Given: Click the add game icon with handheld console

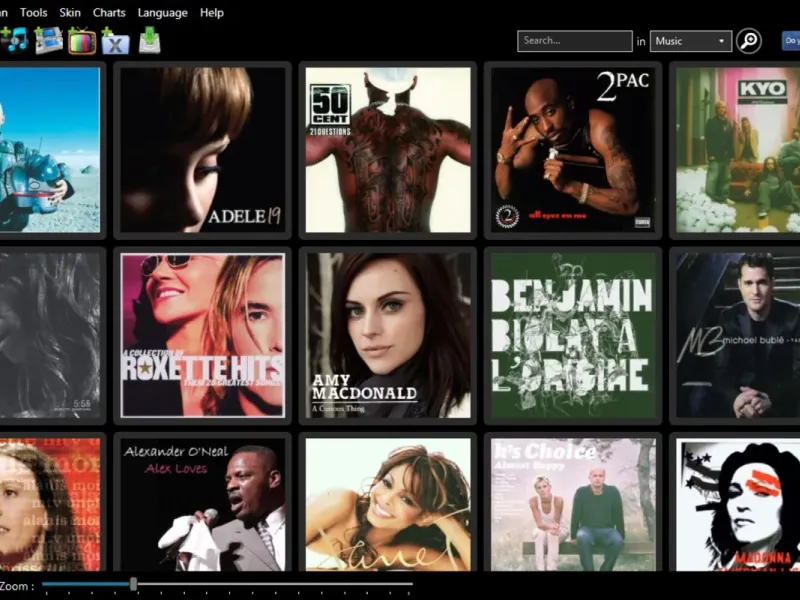Looking at the screenshot, I should tap(48, 40).
